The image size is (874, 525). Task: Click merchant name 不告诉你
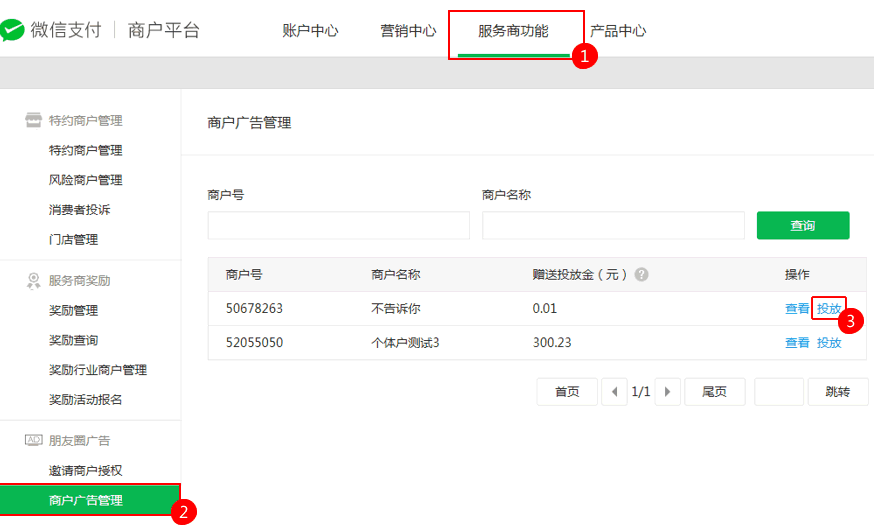point(396,308)
